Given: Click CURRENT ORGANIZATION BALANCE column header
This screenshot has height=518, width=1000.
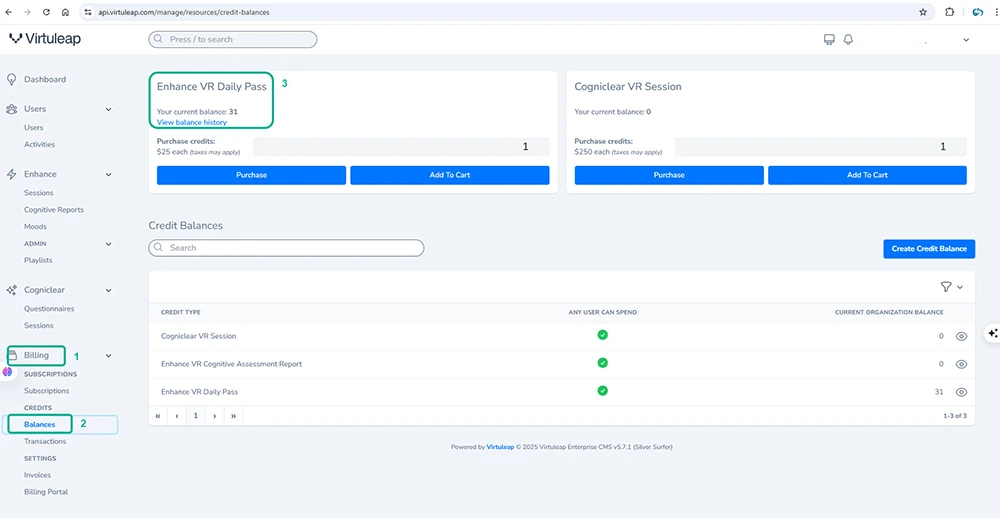Looking at the screenshot, I should [x=889, y=313].
